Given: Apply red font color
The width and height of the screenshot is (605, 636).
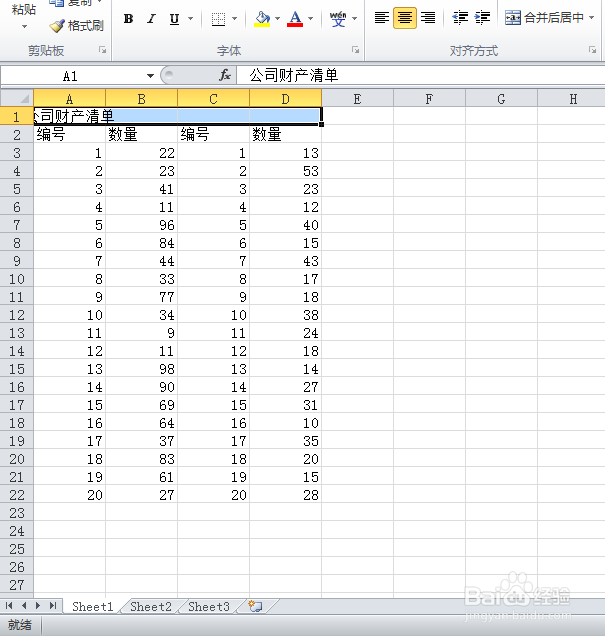Looking at the screenshot, I should [x=295, y=19].
